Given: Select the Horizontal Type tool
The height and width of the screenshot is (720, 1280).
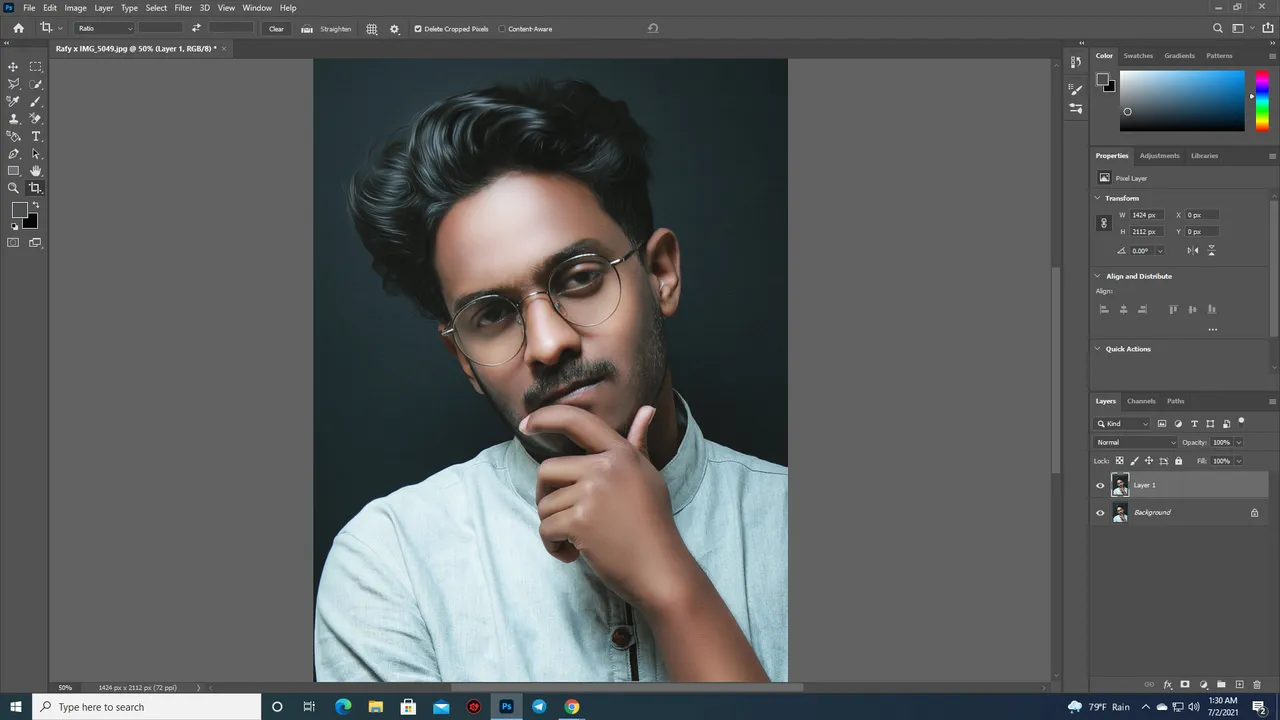Looking at the screenshot, I should (x=36, y=136).
